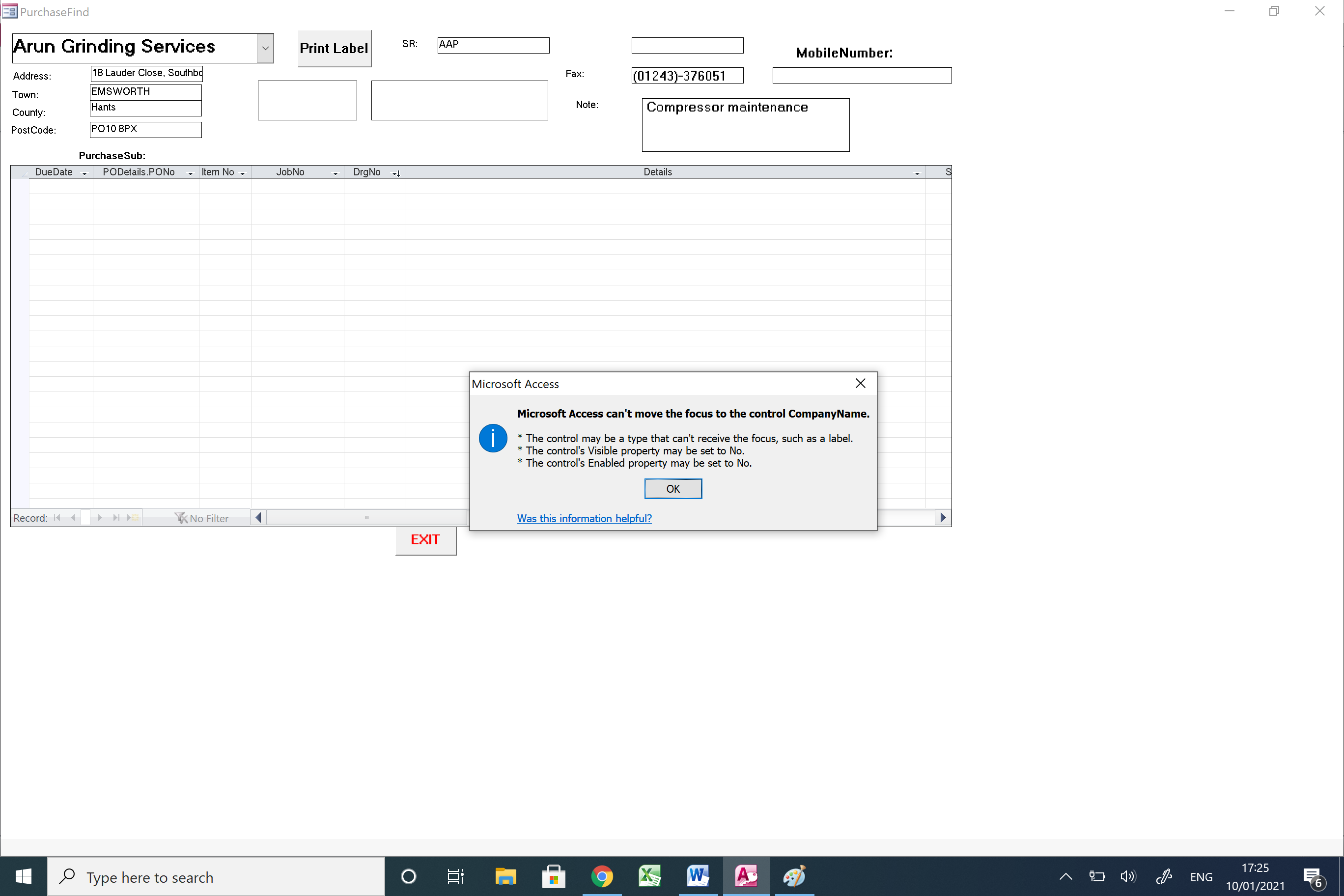Image resolution: width=1344 pixels, height=896 pixels.
Task: Click OK in the Microsoft Access dialog
Action: pos(672,489)
